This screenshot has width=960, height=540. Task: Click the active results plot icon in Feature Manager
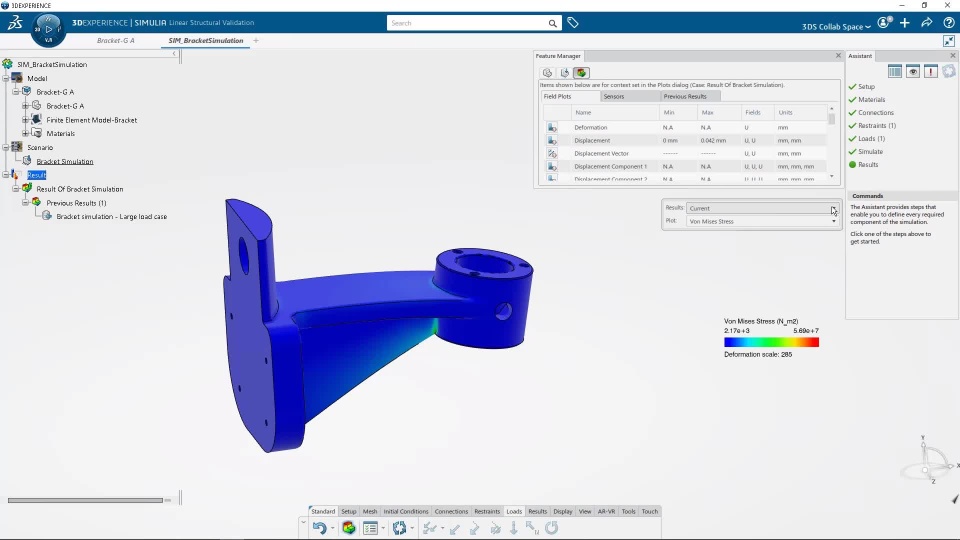(x=581, y=73)
